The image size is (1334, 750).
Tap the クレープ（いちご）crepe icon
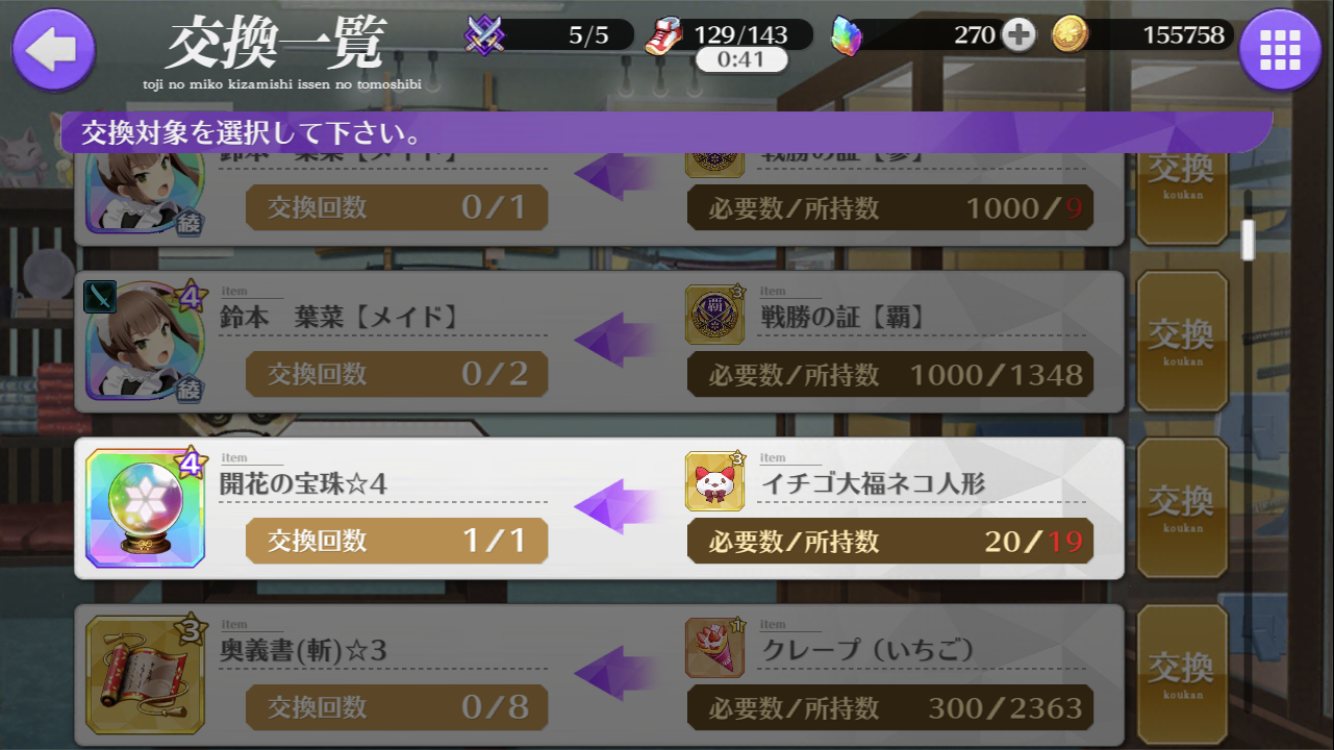715,647
